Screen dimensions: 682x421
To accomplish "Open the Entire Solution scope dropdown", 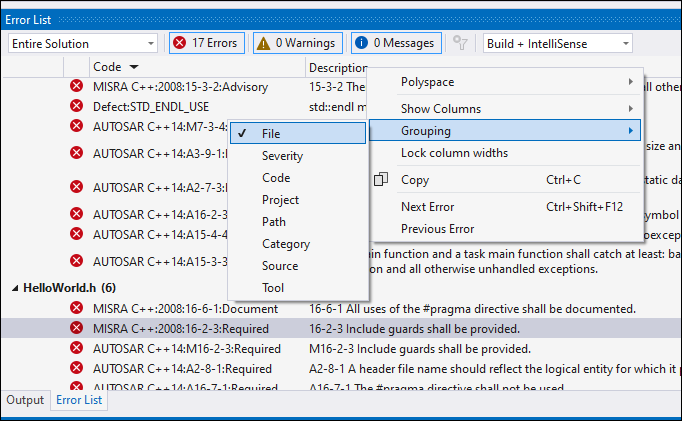I will [82, 43].
